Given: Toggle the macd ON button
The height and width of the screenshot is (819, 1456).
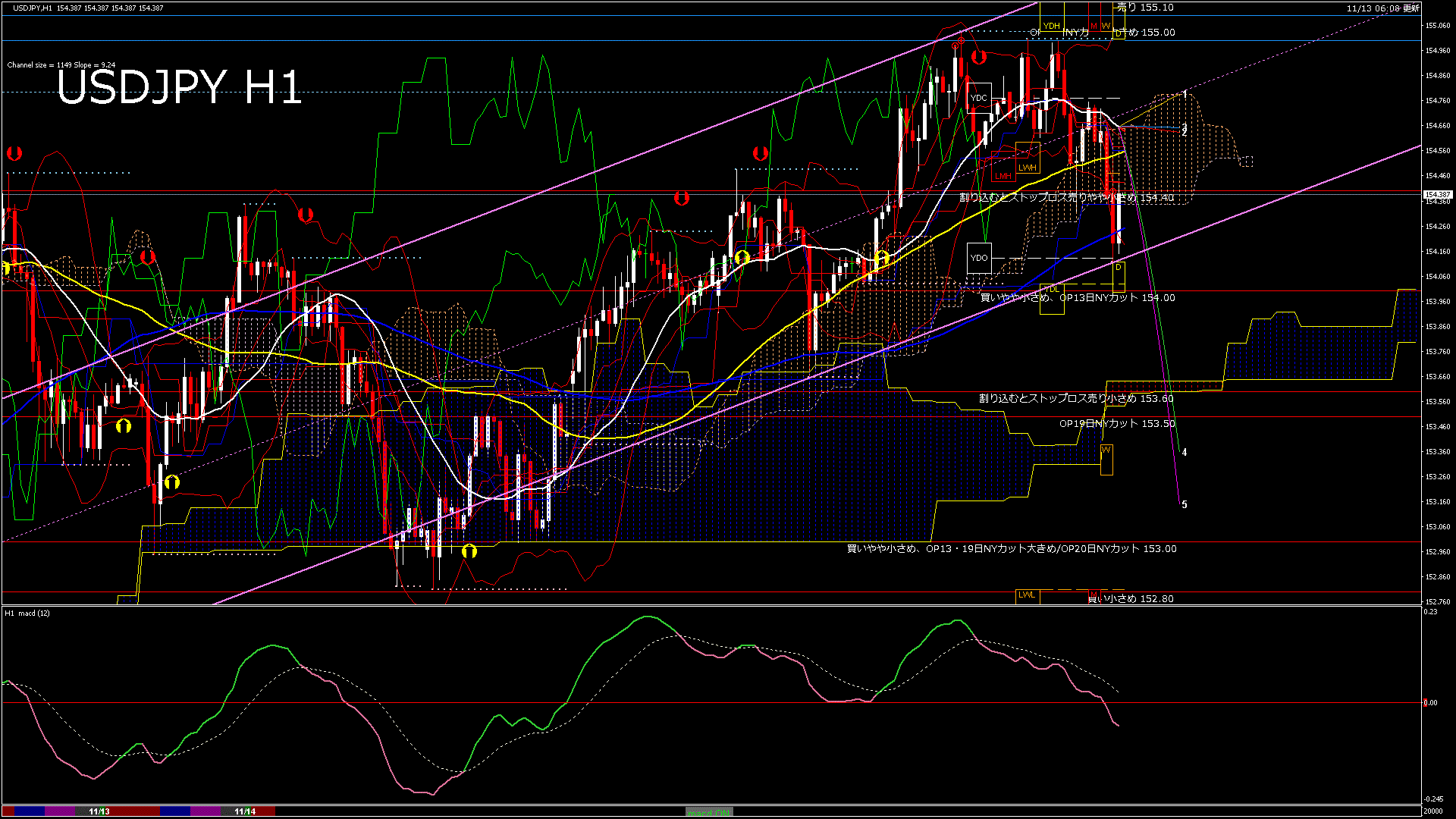Looking at the screenshot, I should point(709,812).
